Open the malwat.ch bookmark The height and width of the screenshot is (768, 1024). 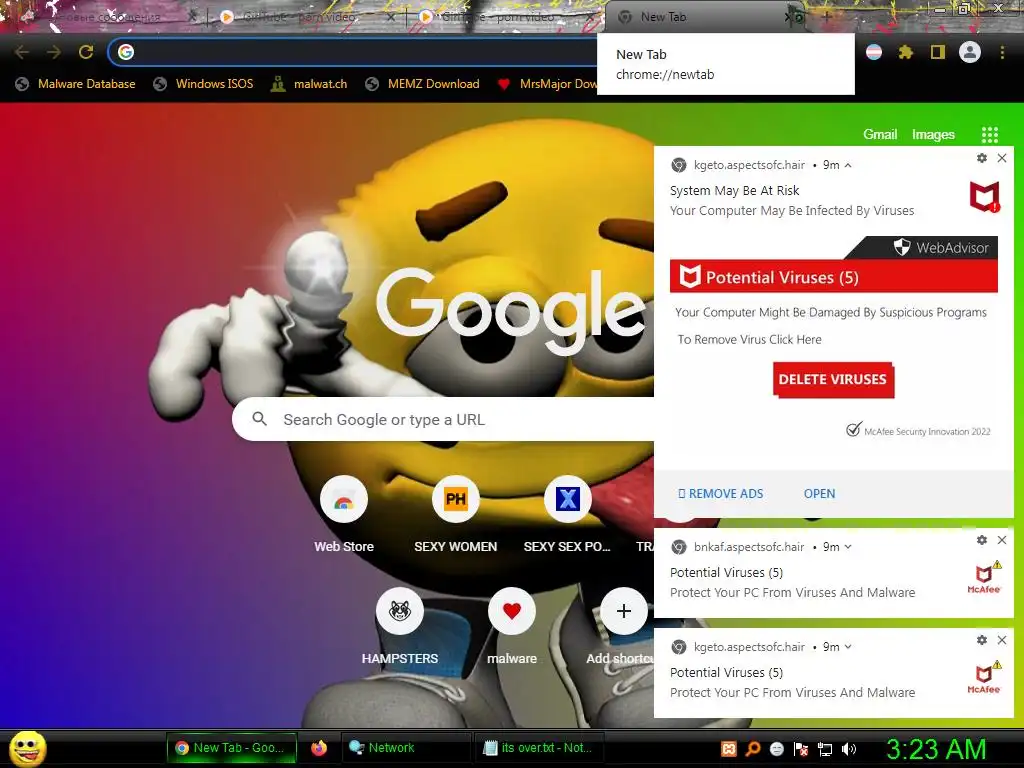tap(309, 84)
